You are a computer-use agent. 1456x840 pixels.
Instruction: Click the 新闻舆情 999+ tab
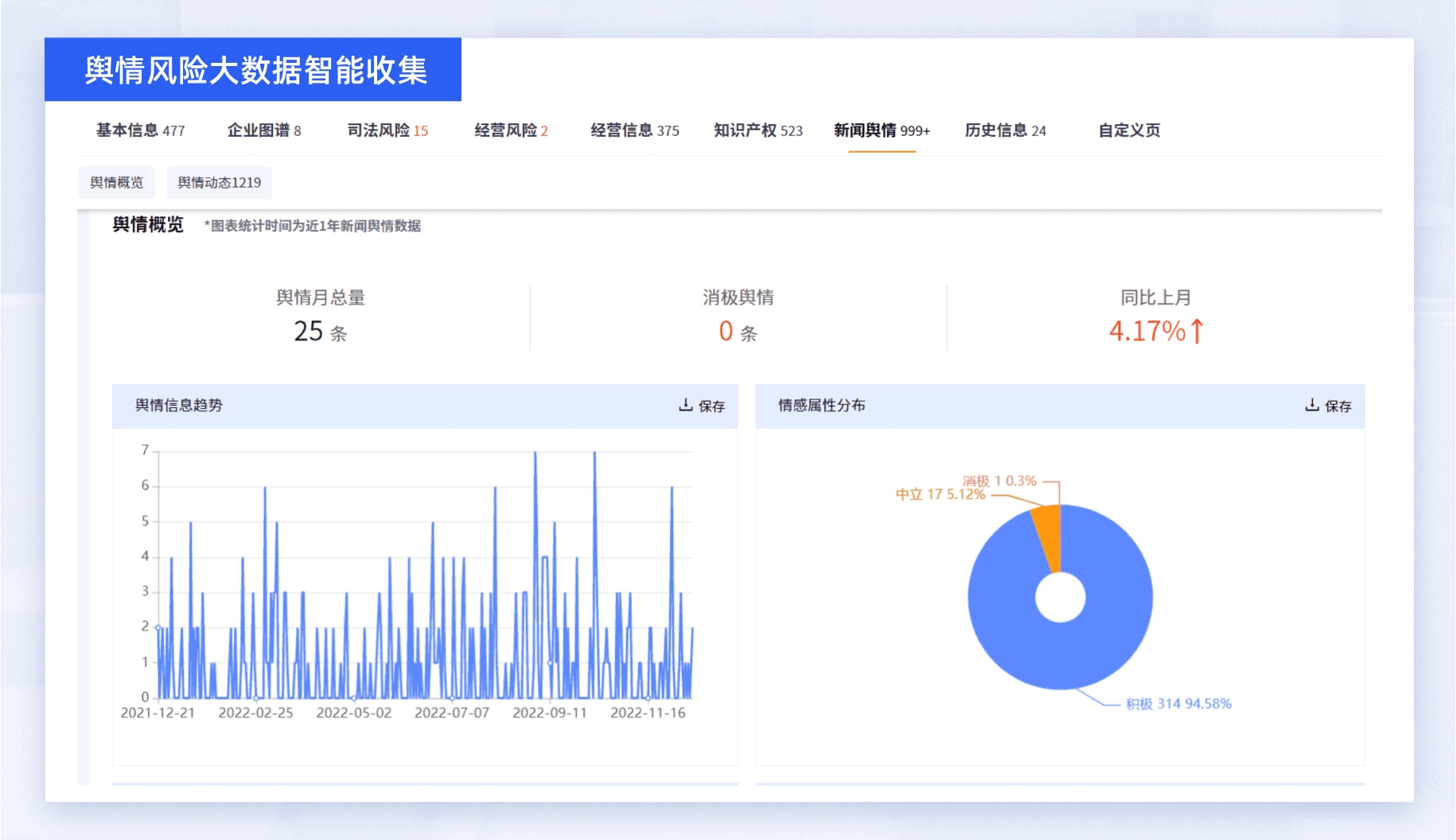(881, 130)
